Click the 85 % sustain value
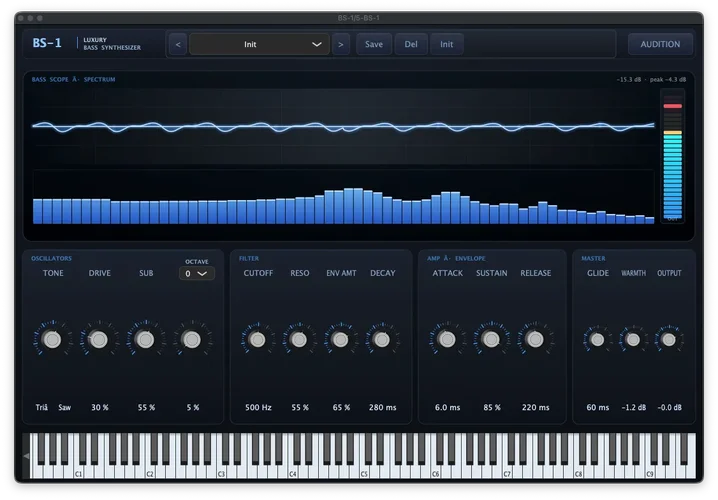The height and width of the screenshot is (500, 718). [x=492, y=407]
